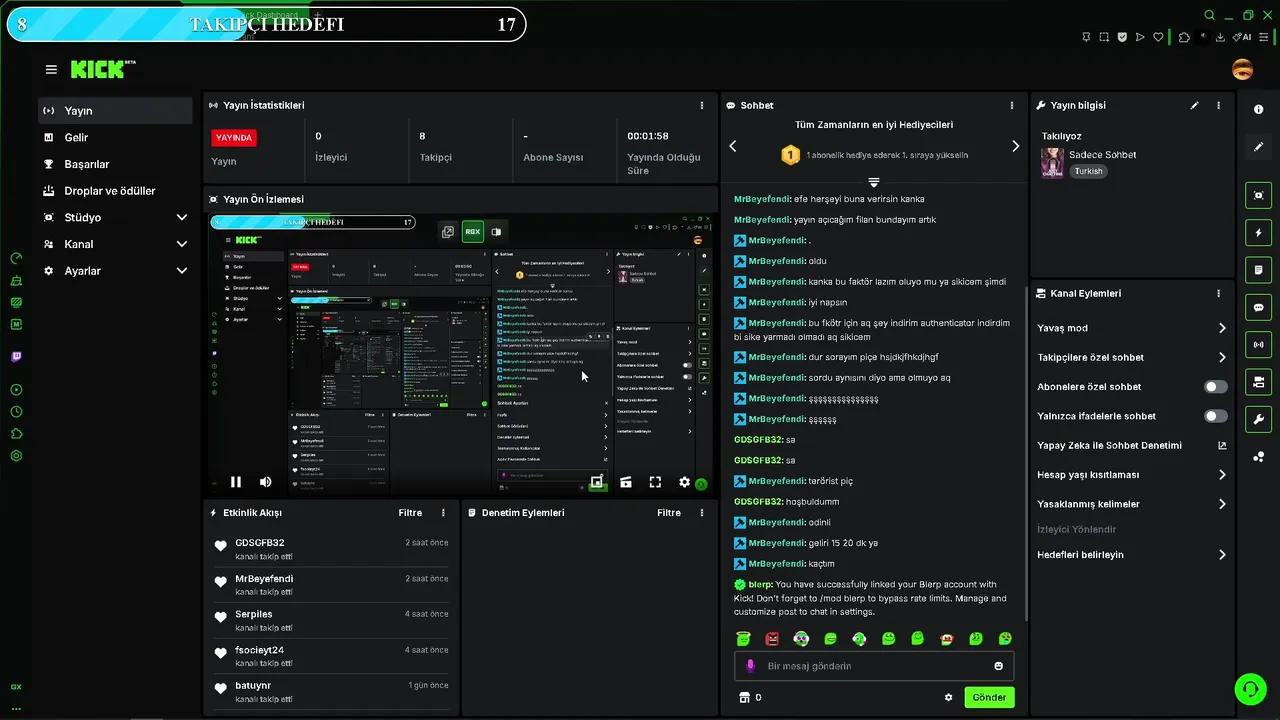
Task: Click the Gönder send button
Action: click(989, 697)
